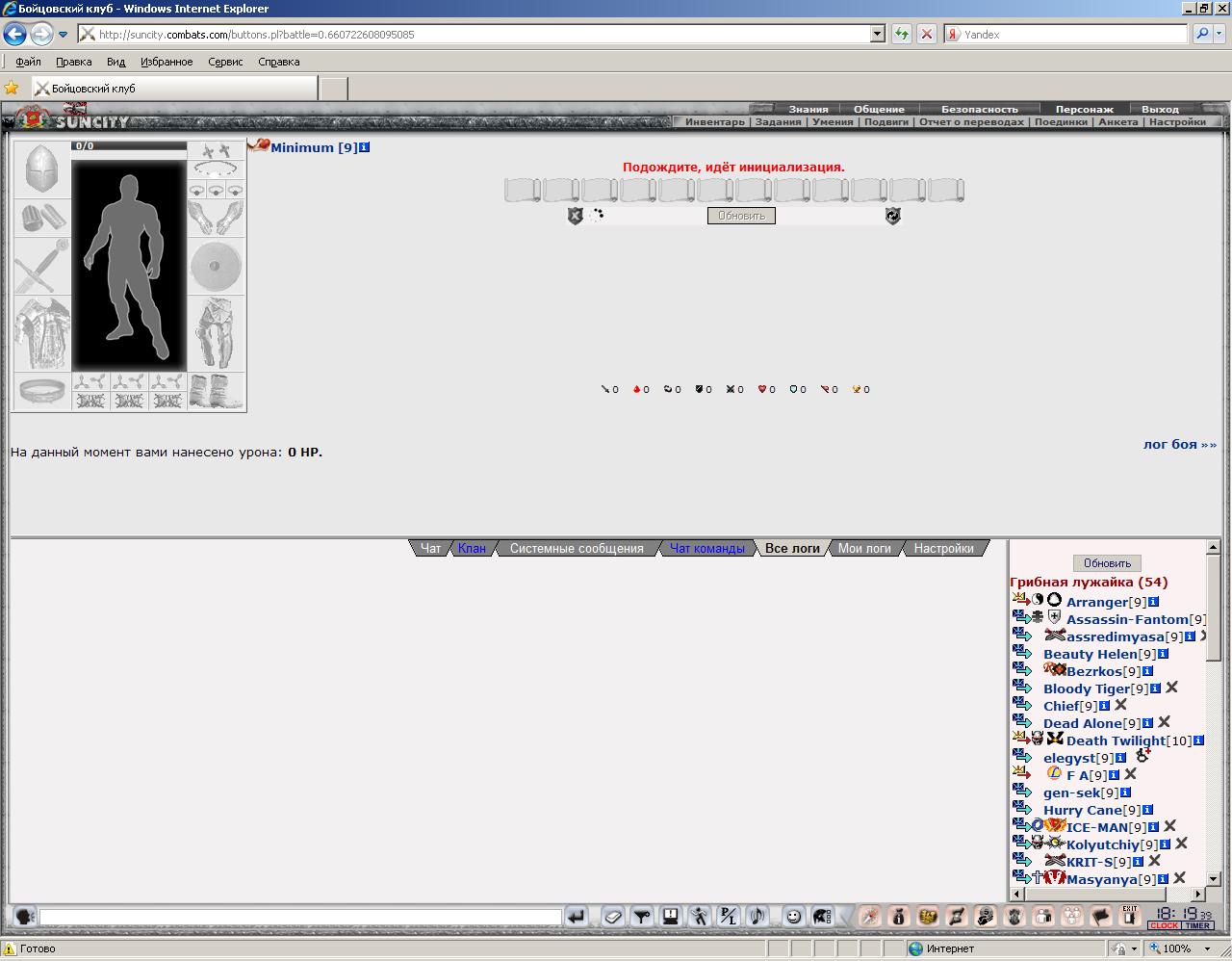Image resolution: width=1232 pixels, height=961 pixels.
Task: Open info icon for Death Twilight
Action: [1198, 740]
